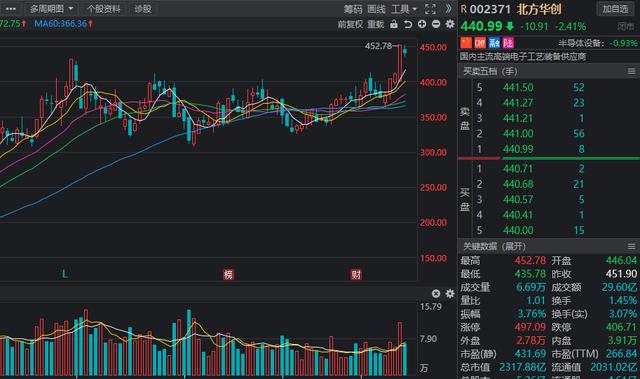The width and height of the screenshot is (640, 379).
Task: Click the 跌停 value 406.71
Action: [621, 327]
